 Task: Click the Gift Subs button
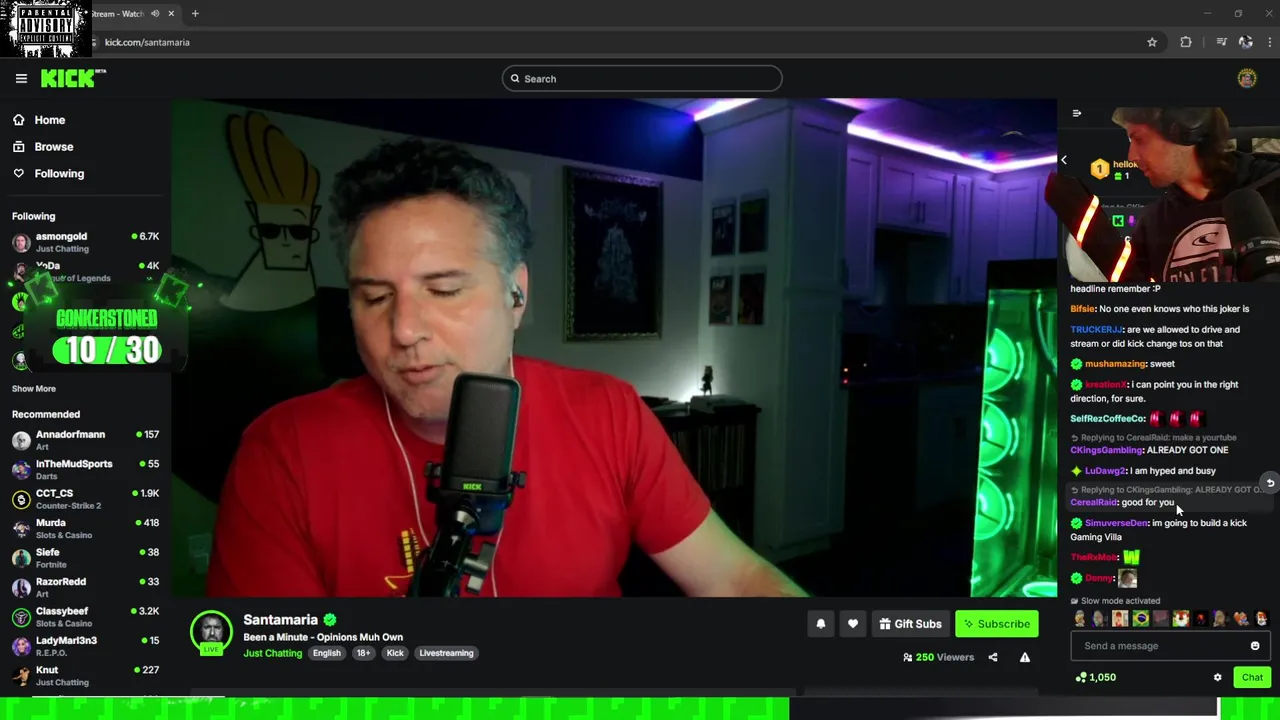pyautogui.click(x=911, y=624)
